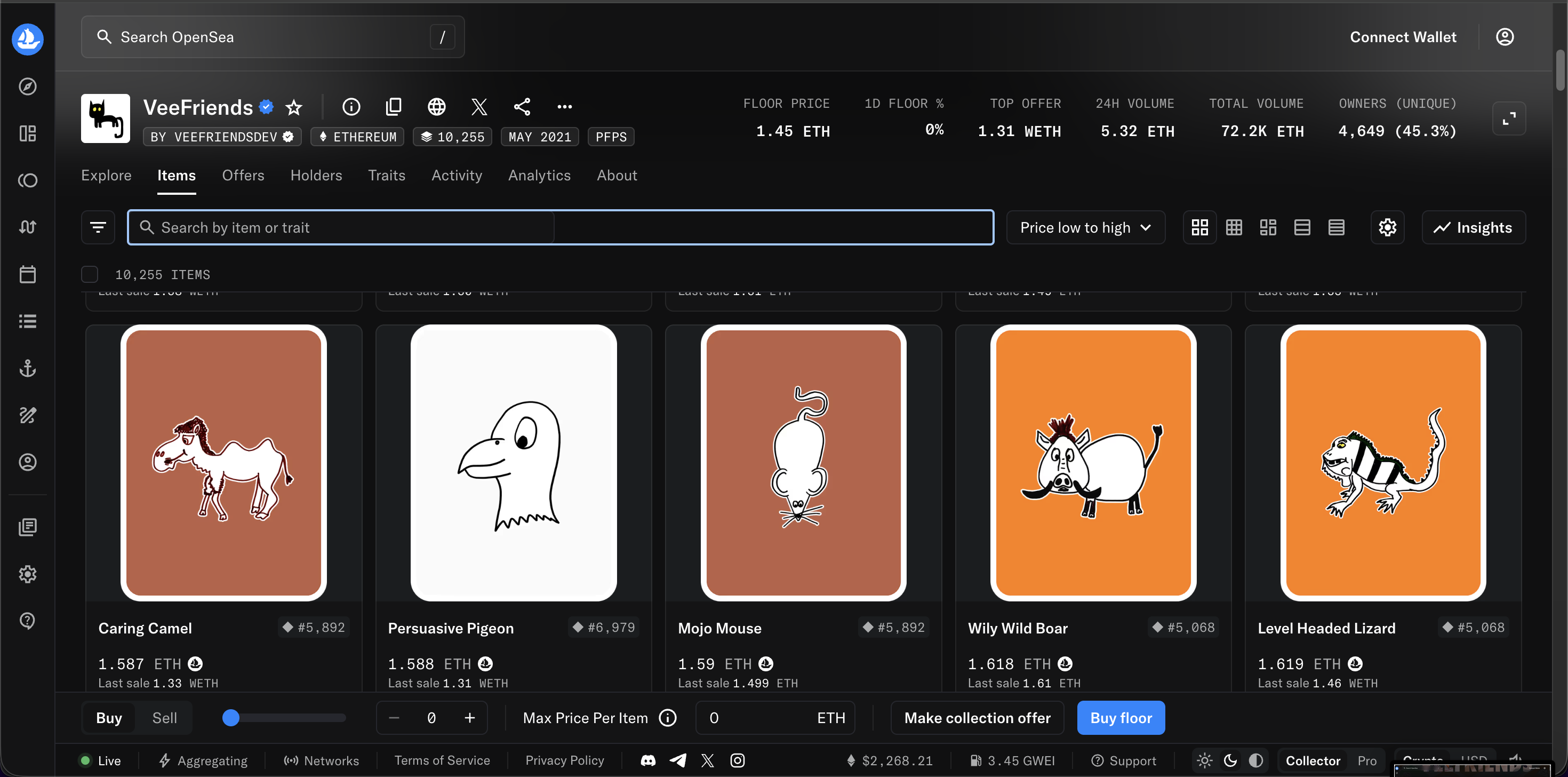The width and height of the screenshot is (1568, 777).
Task: Open the more options ellipsis menu
Action: coord(564,107)
